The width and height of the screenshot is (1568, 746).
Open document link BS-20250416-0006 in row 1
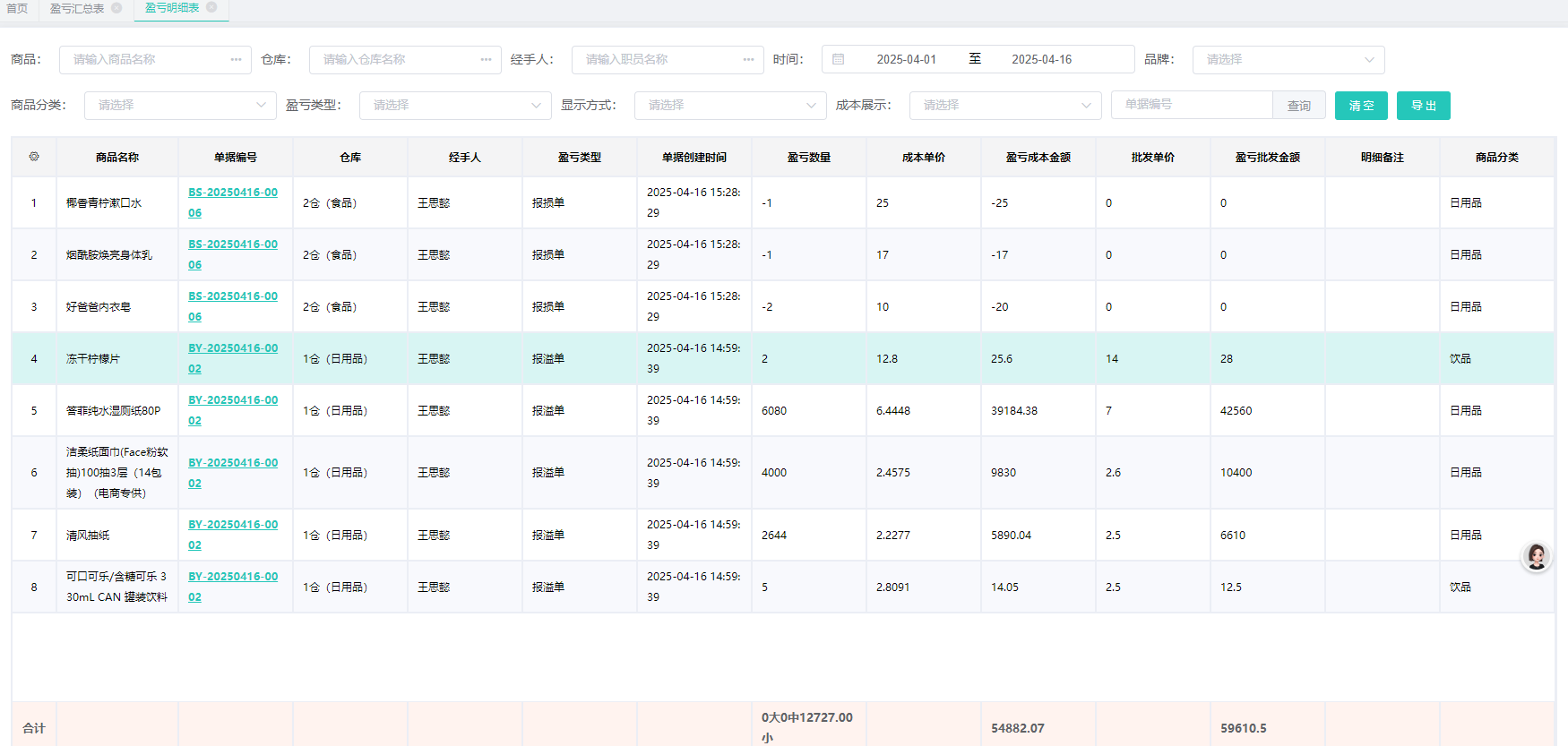(232, 193)
